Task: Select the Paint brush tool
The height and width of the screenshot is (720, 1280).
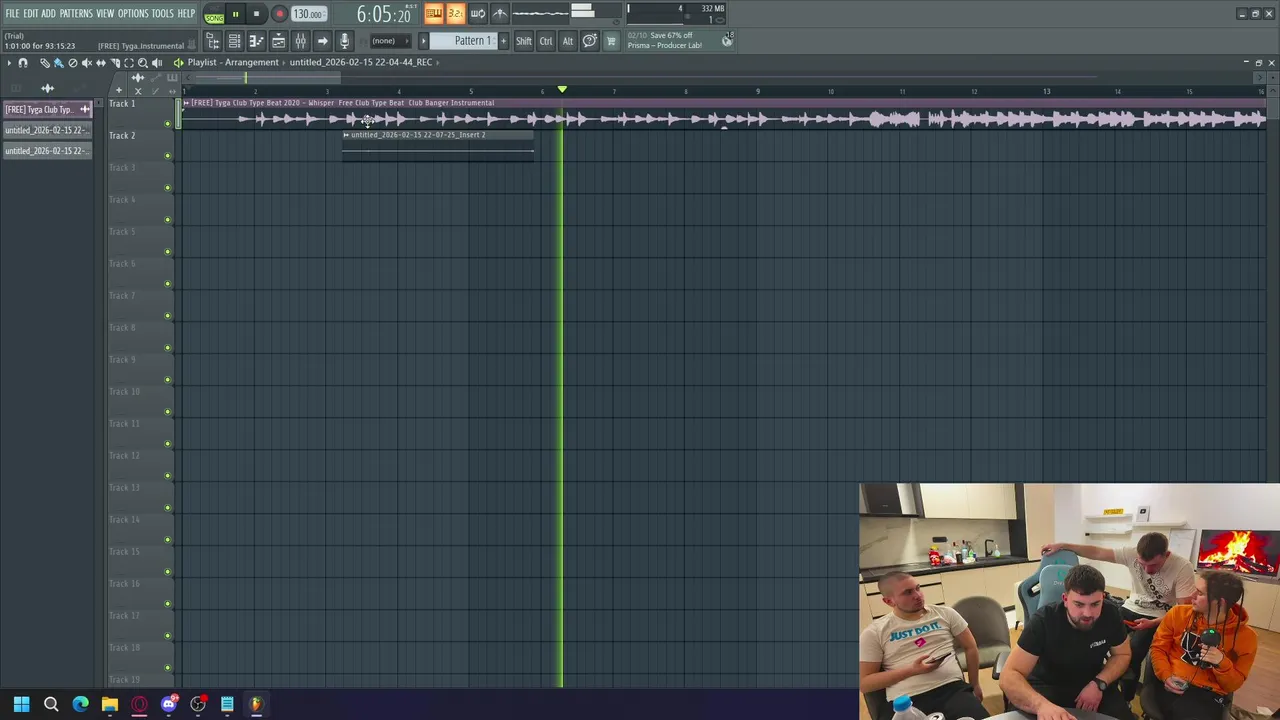Action: tap(58, 63)
